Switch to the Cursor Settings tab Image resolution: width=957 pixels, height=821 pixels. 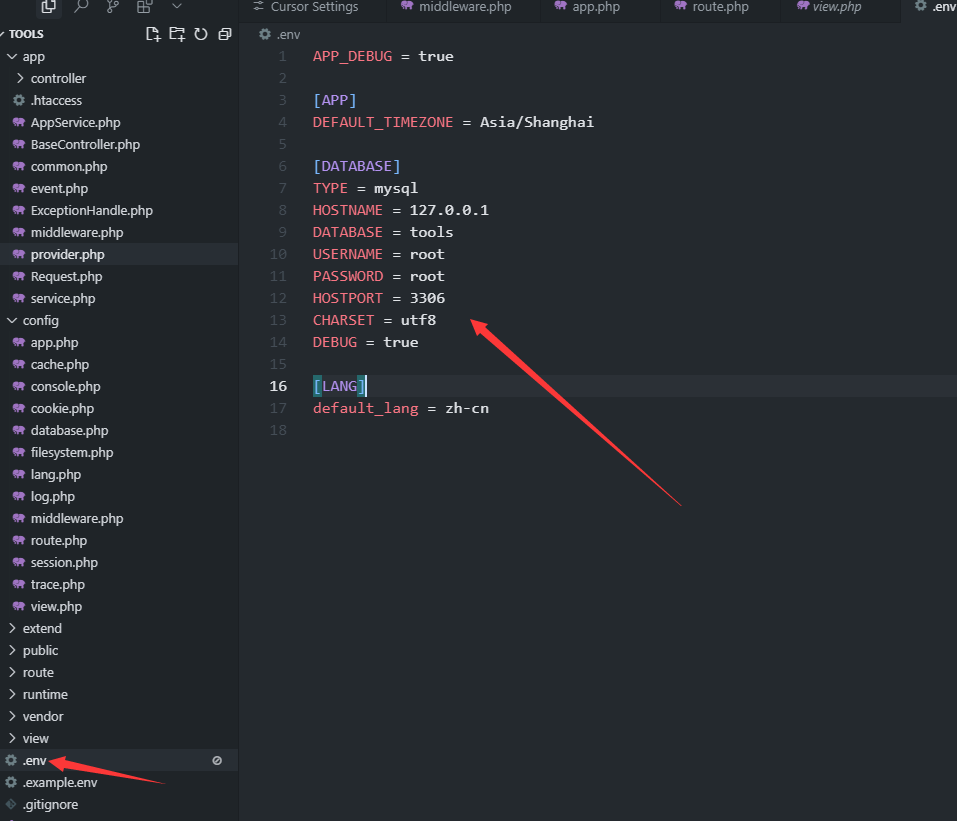tap(314, 7)
